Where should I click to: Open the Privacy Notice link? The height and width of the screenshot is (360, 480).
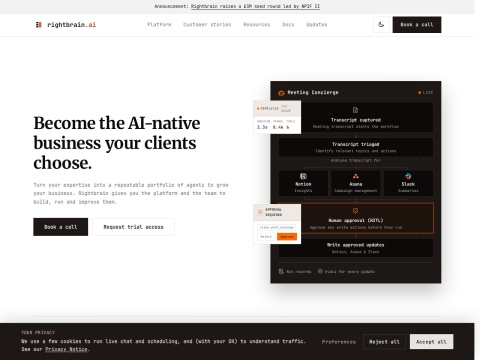click(x=66, y=349)
